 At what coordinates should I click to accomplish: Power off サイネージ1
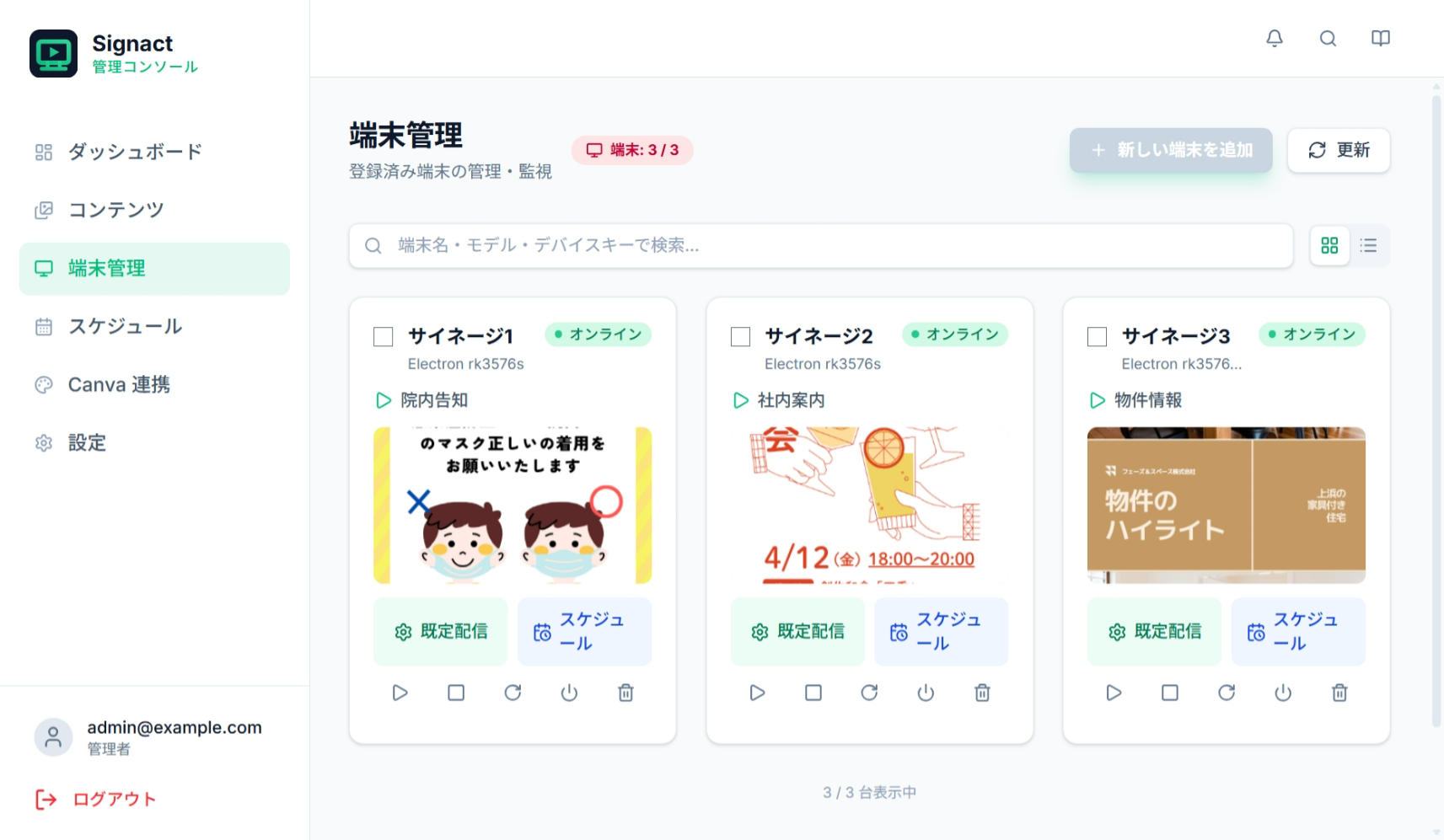(x=569, y=693)
